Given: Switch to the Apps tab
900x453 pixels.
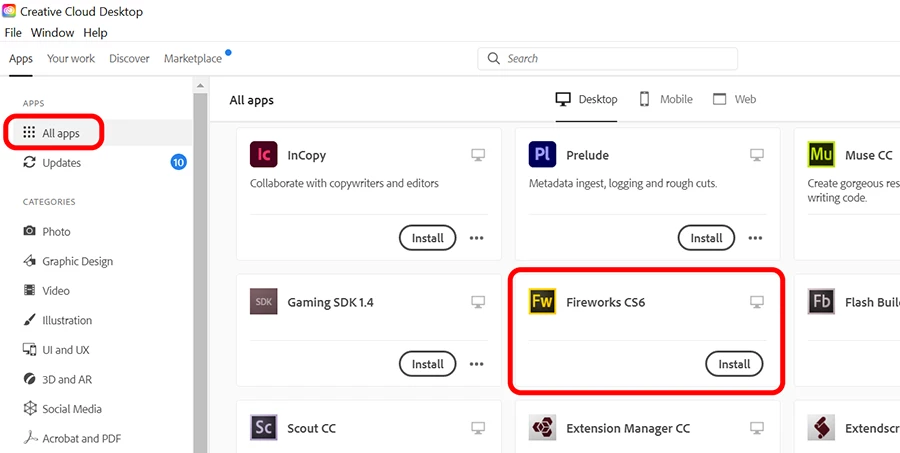Looking at the screenshot, I should pos(21,59).
